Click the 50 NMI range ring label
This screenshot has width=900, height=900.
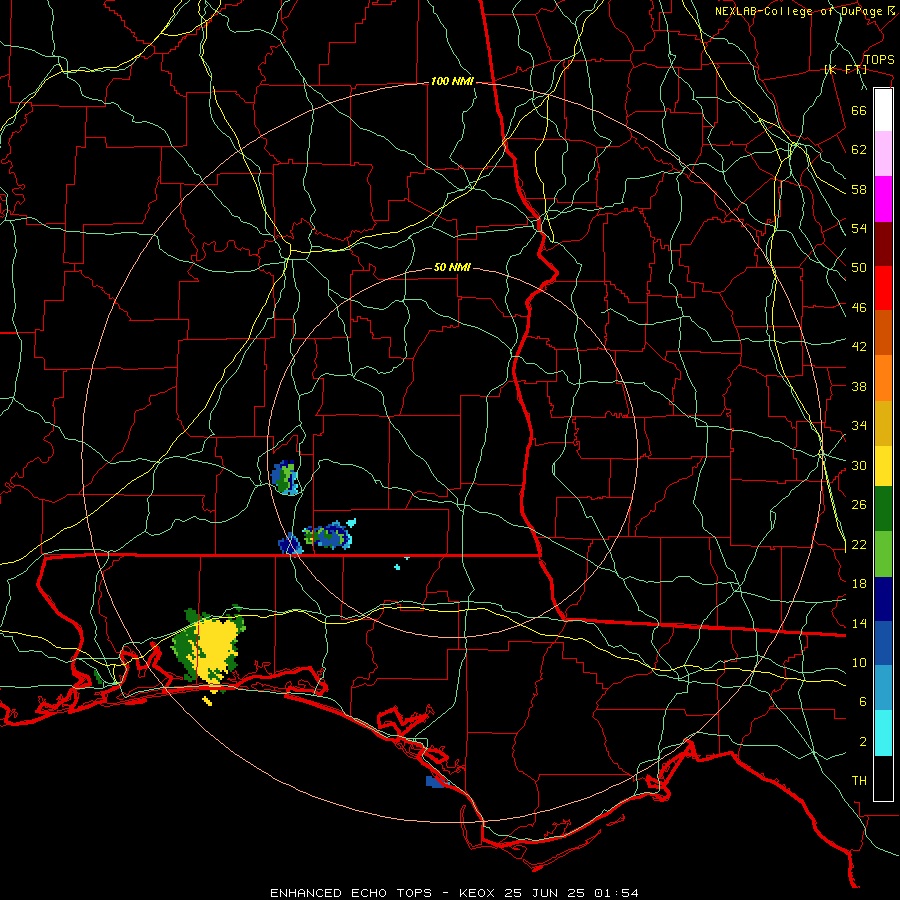pos(452,267)
